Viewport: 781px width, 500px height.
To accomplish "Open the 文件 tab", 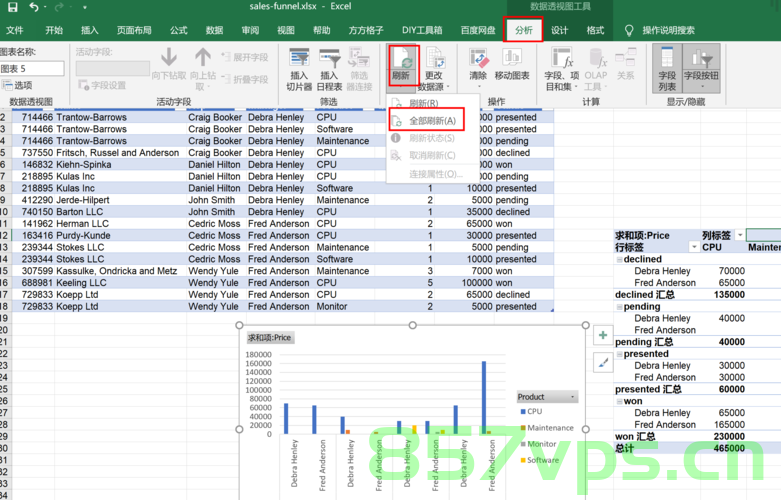I will pos(14,30).
